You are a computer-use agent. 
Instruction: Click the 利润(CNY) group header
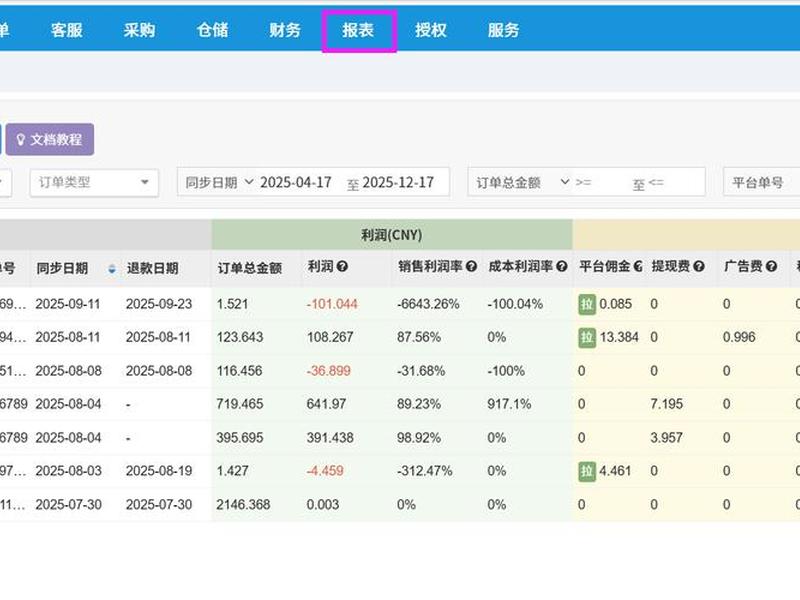click(392, 235)
